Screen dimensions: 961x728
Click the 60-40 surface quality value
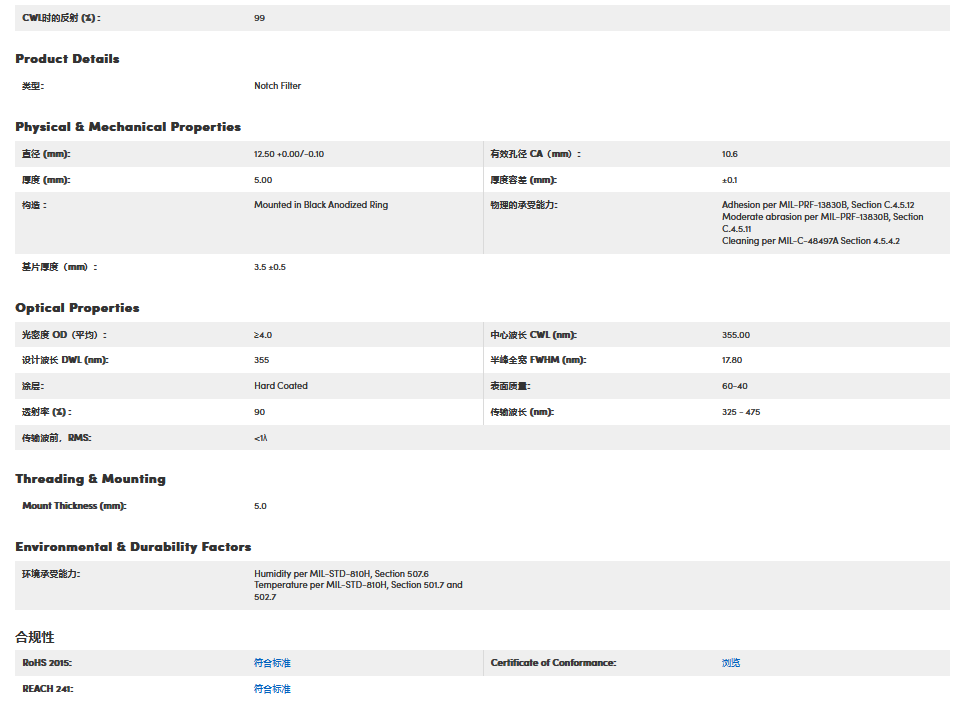[x=734, y=386]
